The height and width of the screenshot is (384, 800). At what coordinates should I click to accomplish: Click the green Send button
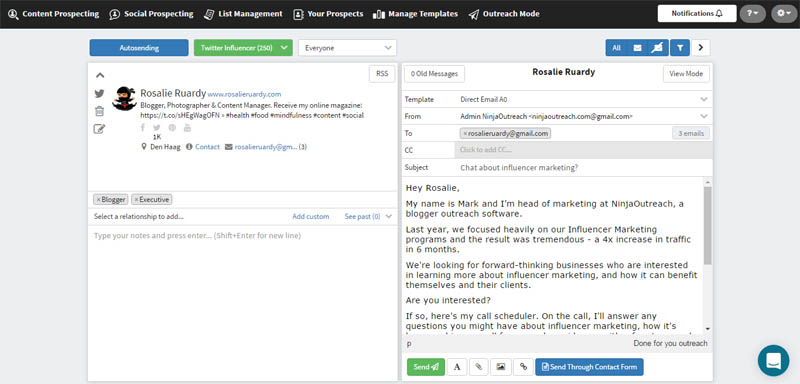coord(426,367)
